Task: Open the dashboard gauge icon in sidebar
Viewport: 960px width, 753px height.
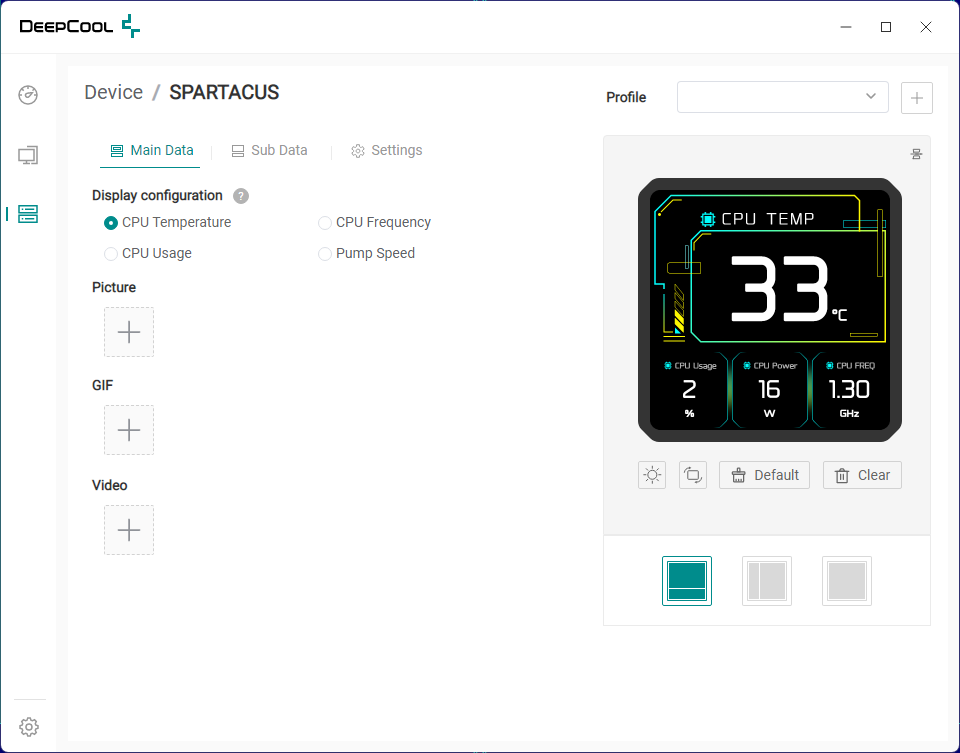Action: [28, 95]
